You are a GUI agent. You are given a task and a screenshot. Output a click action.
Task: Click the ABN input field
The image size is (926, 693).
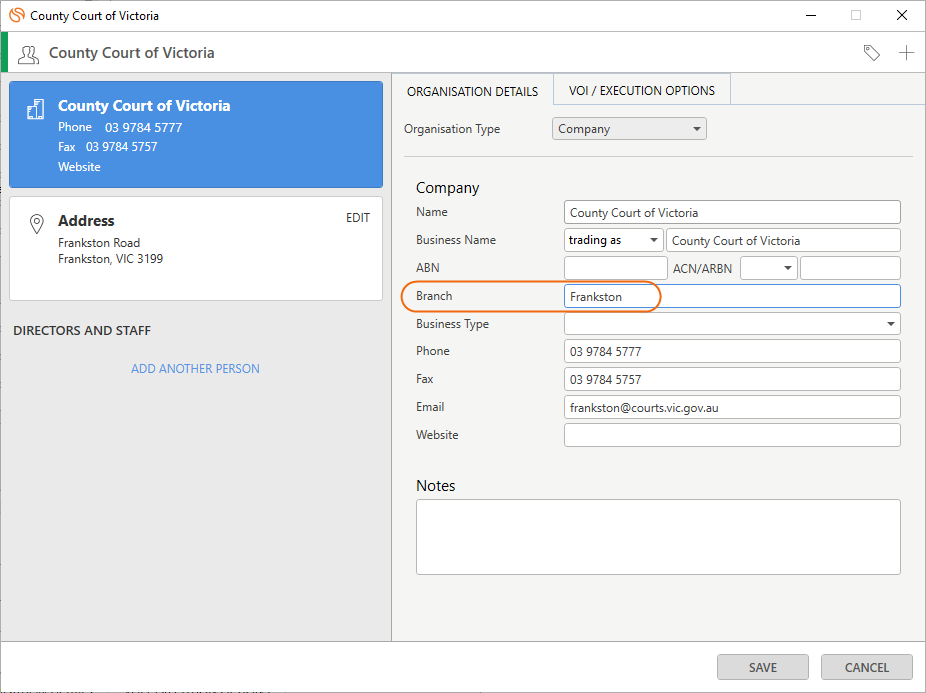tap(615, 268)
